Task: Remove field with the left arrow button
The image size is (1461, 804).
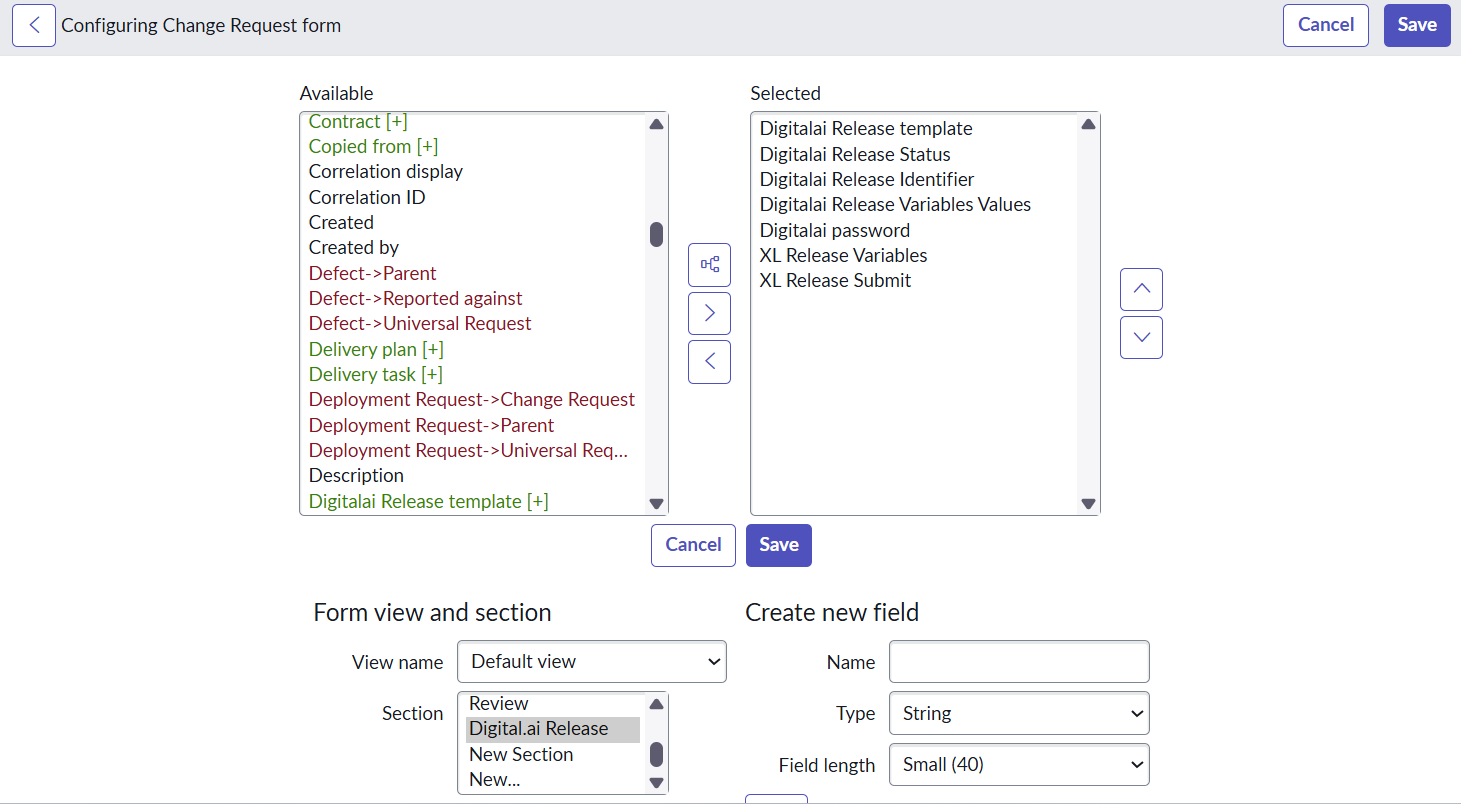Action: point(710,362)
